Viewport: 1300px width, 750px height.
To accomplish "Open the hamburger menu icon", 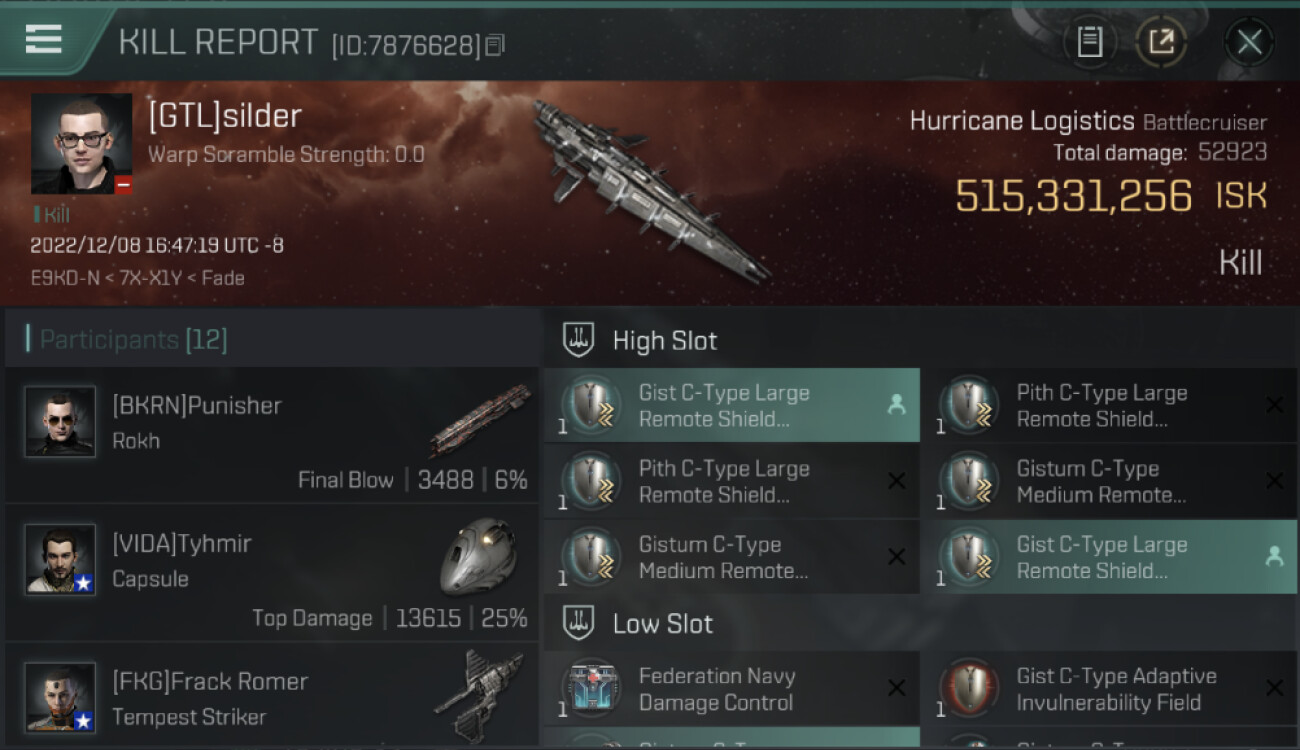I will (44, 39).
